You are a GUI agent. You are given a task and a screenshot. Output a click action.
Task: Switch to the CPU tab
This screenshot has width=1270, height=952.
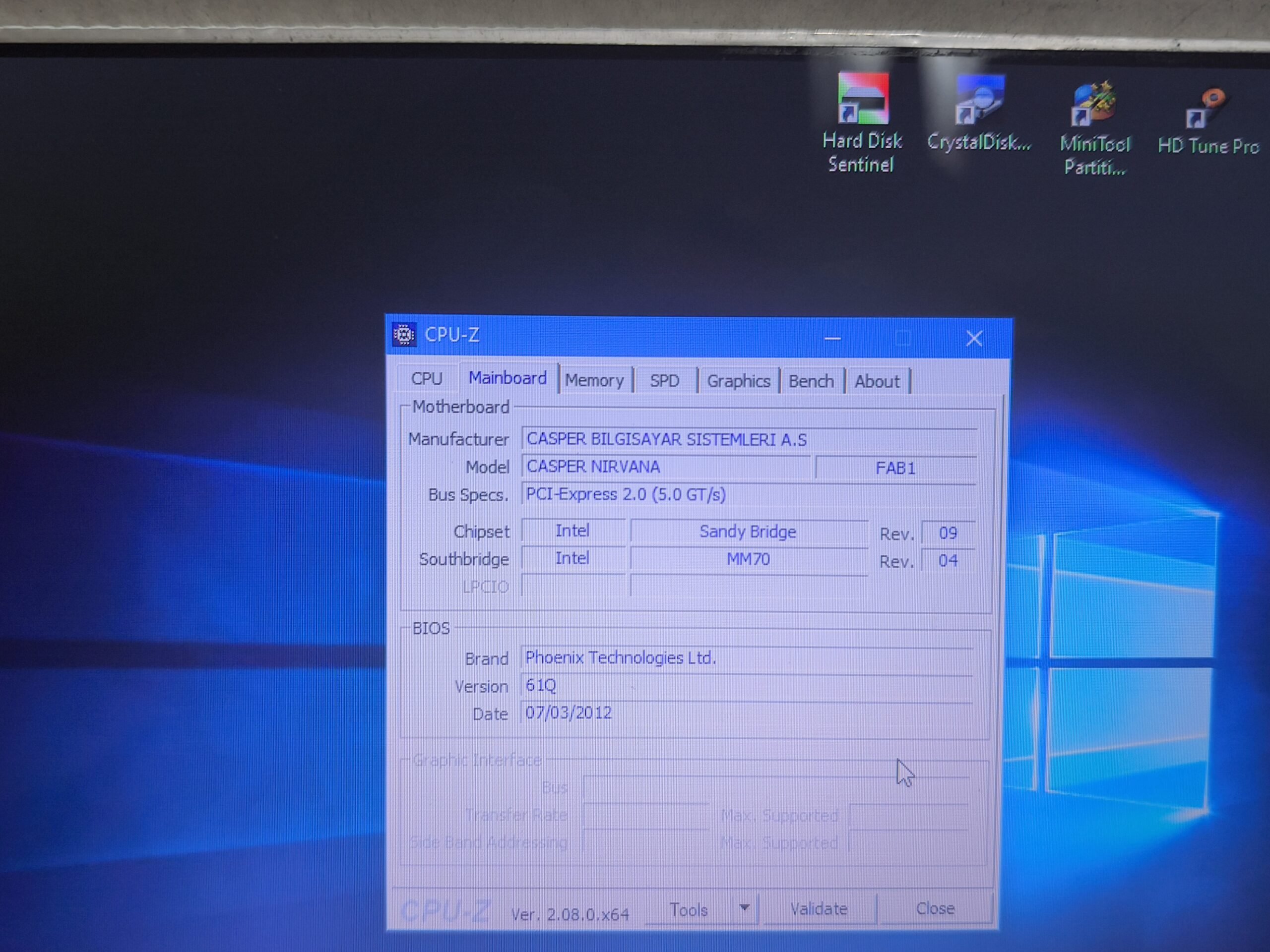click(427, 379)
